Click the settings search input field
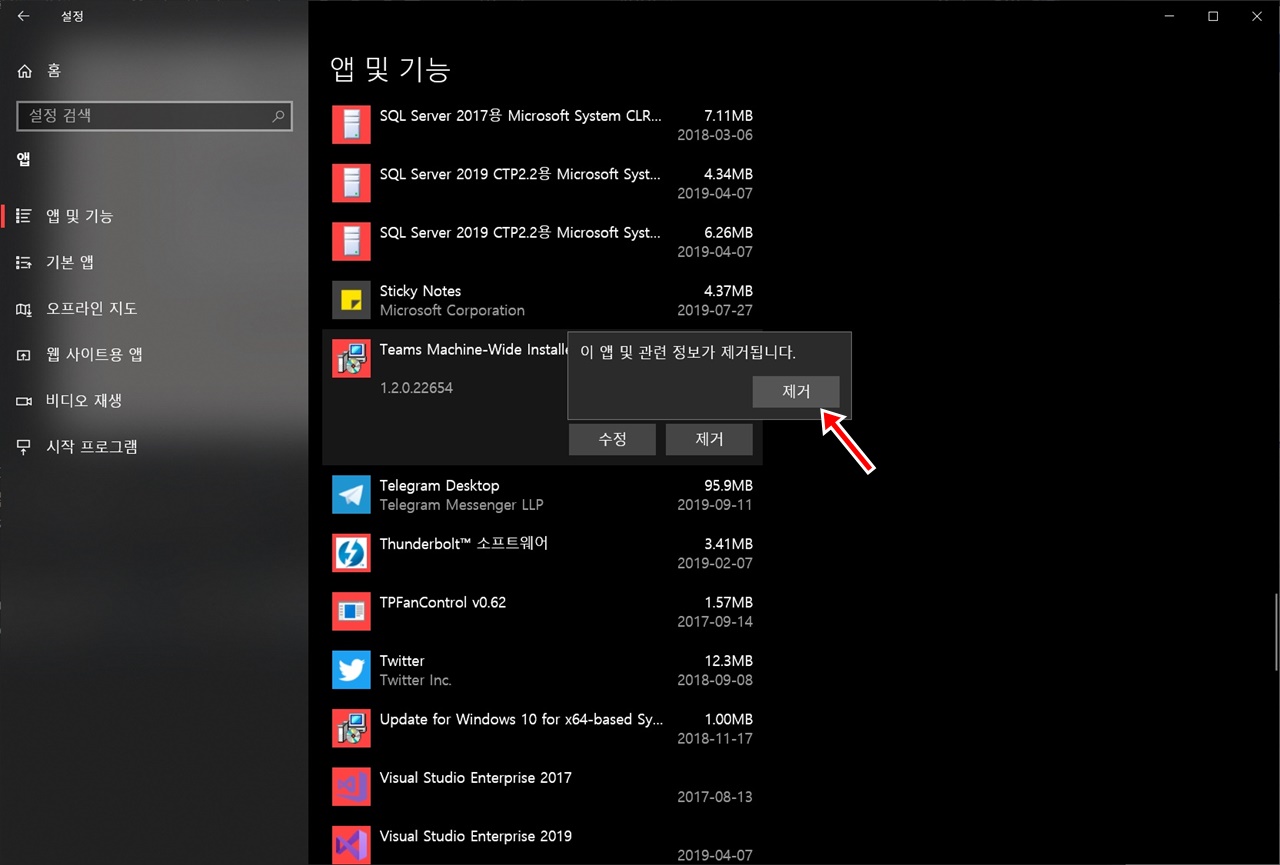Screen dimensions: 1280x865 155,116
